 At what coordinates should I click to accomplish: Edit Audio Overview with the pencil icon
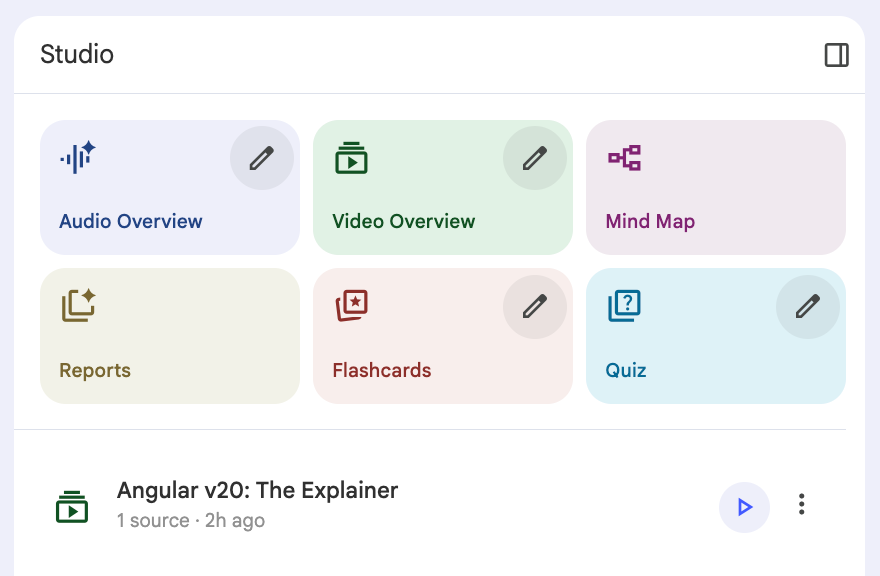262,157
